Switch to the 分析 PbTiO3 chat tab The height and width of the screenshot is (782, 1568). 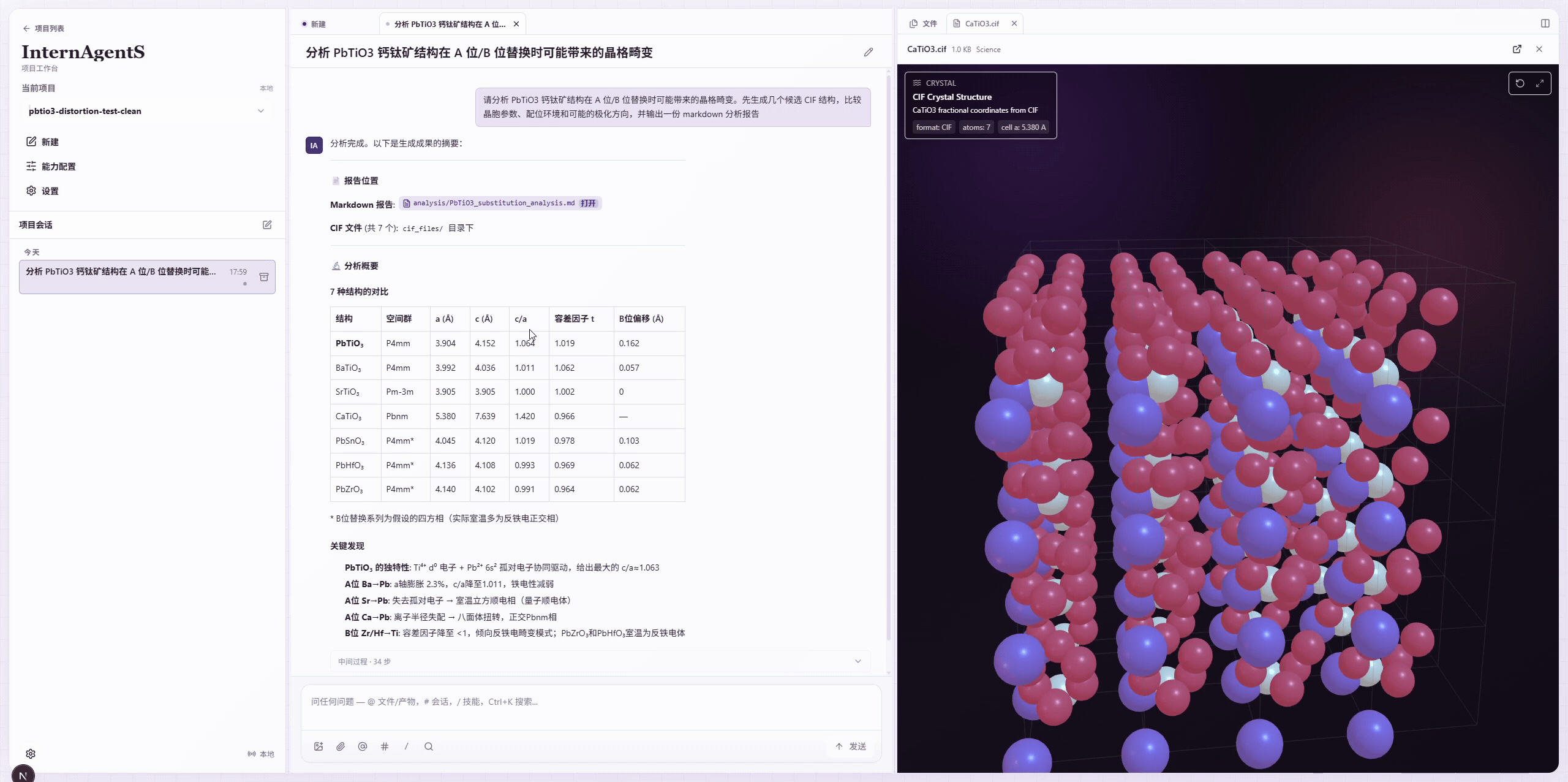(450, 24)
